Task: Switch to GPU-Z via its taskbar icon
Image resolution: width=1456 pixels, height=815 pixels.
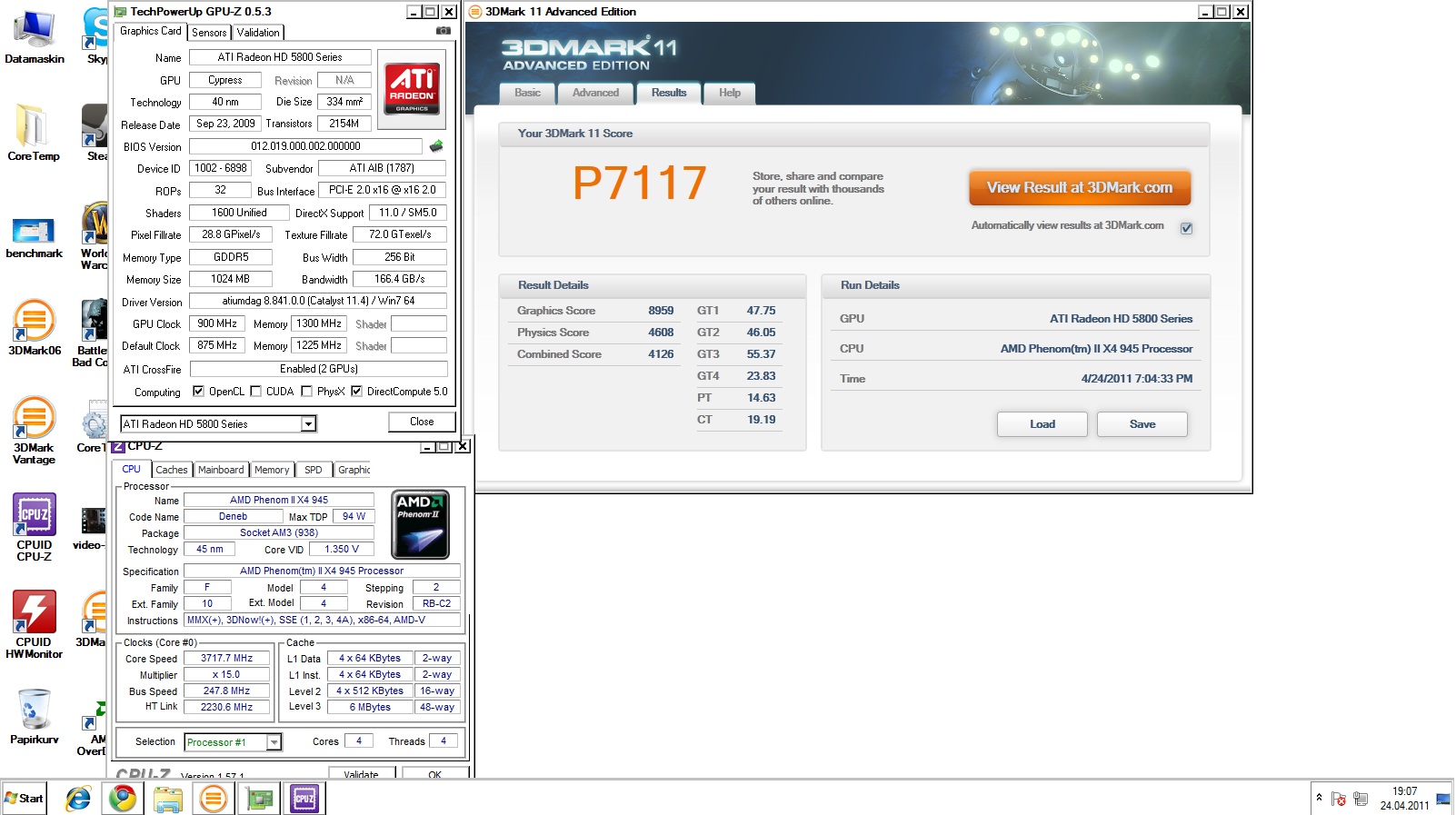Action: [x=260, y=799]
